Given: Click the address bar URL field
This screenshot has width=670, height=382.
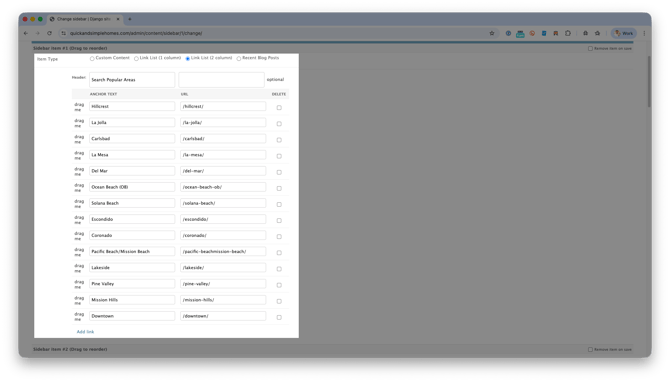Looking at the screenshot, I should [278, 33].
